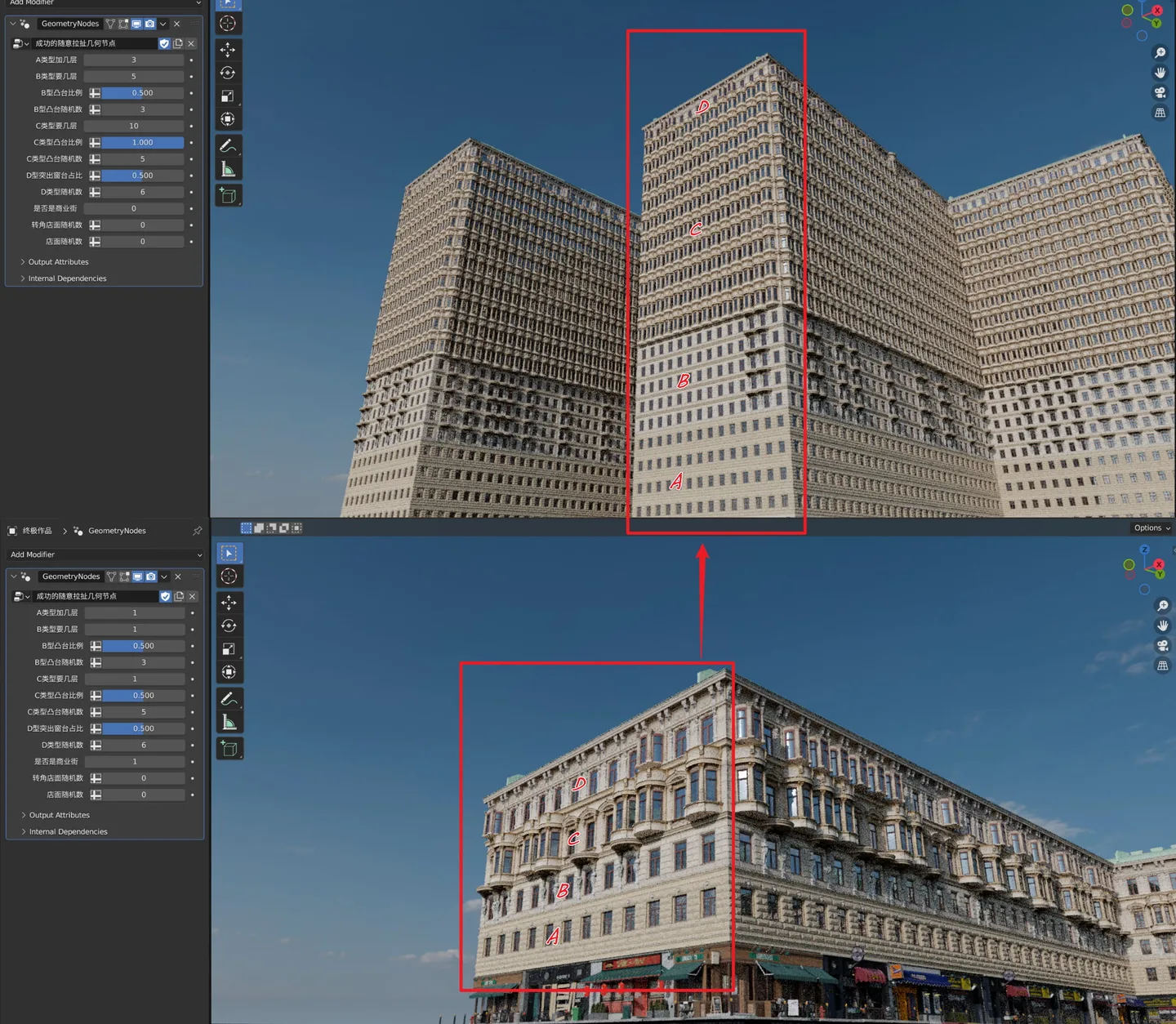The image size is (1176, 1024).
Task: Toggle attribute icon beside C类型凸台比例 1.000
Action: point(95,142)
